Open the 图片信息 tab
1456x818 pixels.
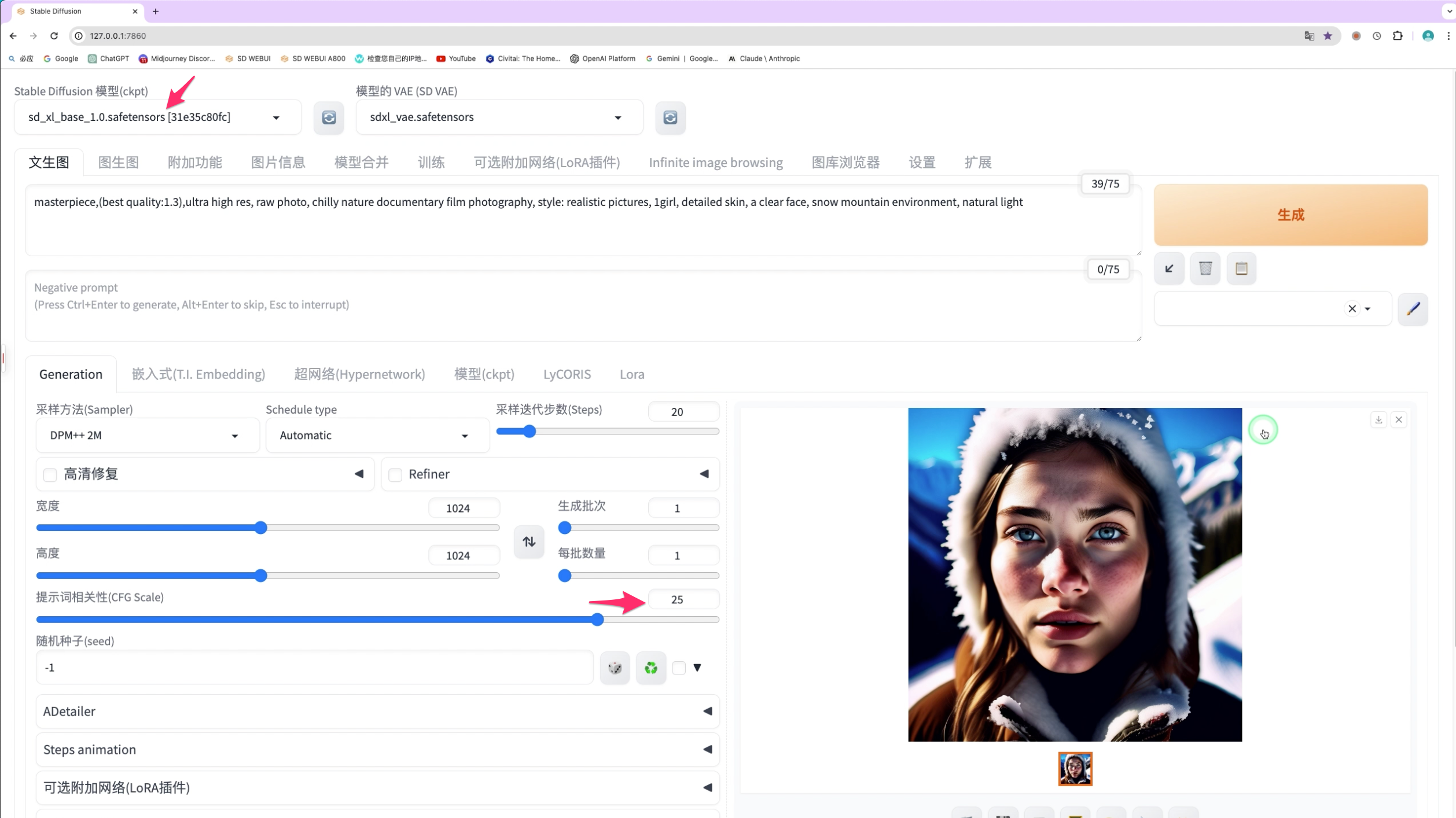click(x=278, y=163)
